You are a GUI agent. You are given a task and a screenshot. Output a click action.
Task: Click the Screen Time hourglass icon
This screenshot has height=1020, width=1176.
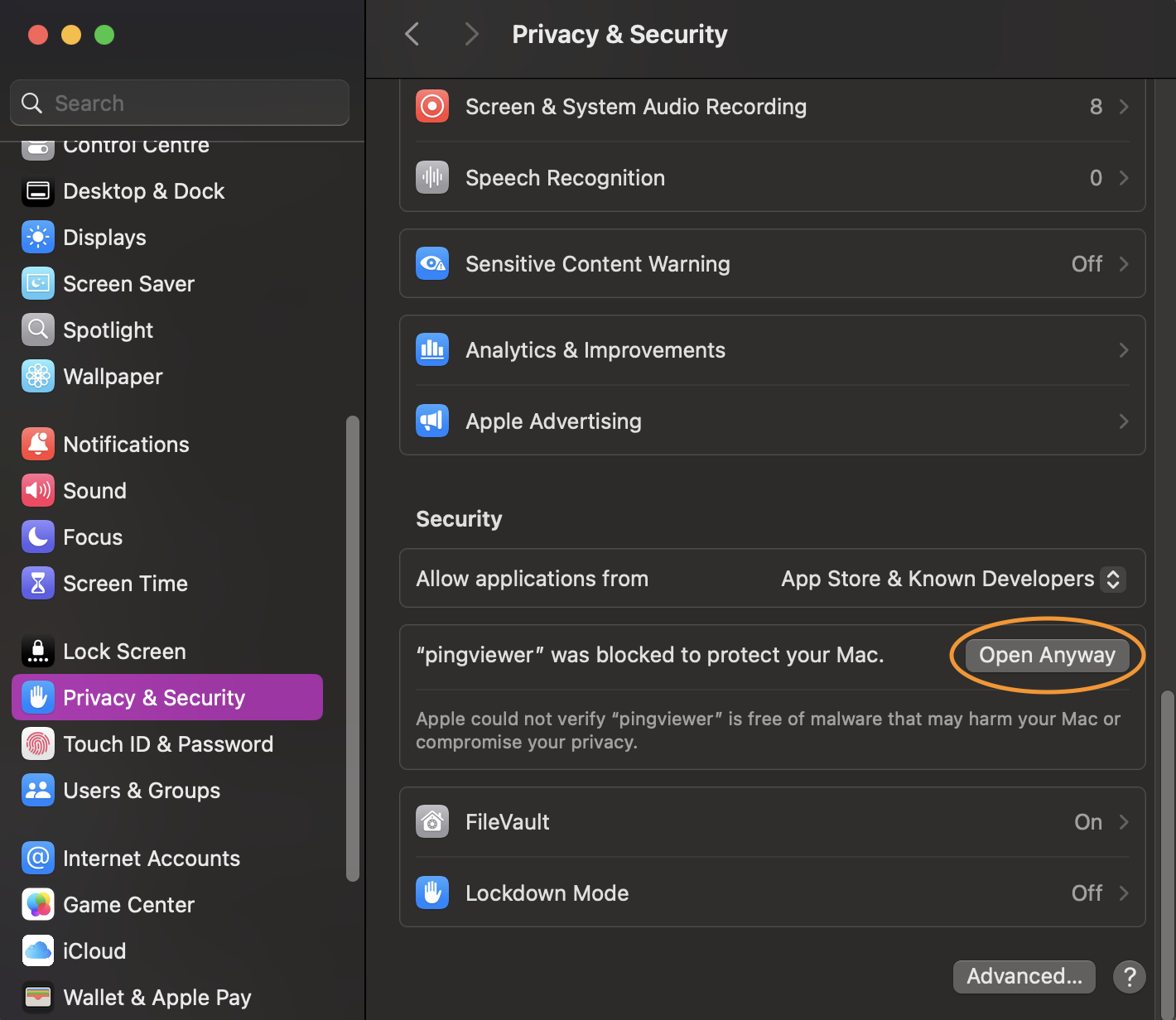tap(38, 584)
